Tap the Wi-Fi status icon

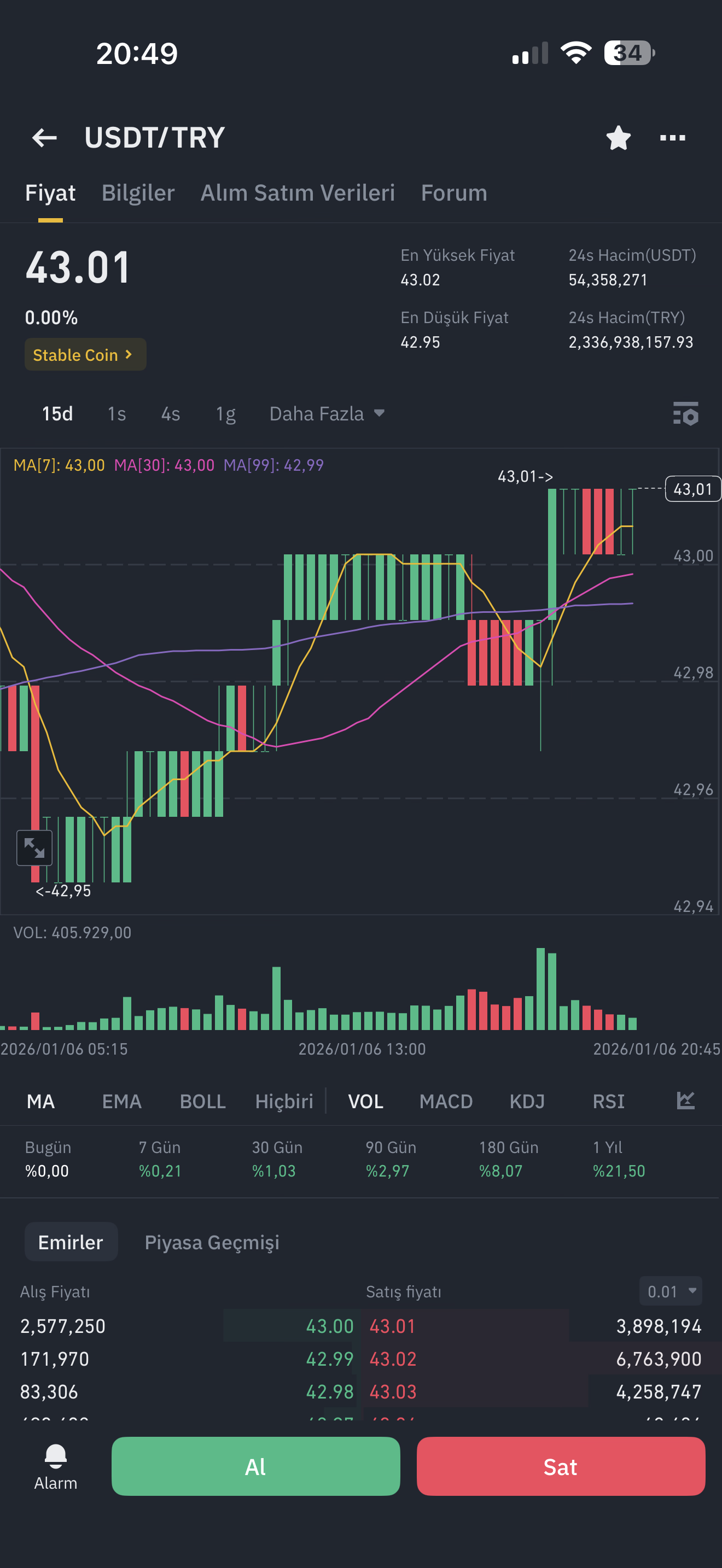(576, 53)
